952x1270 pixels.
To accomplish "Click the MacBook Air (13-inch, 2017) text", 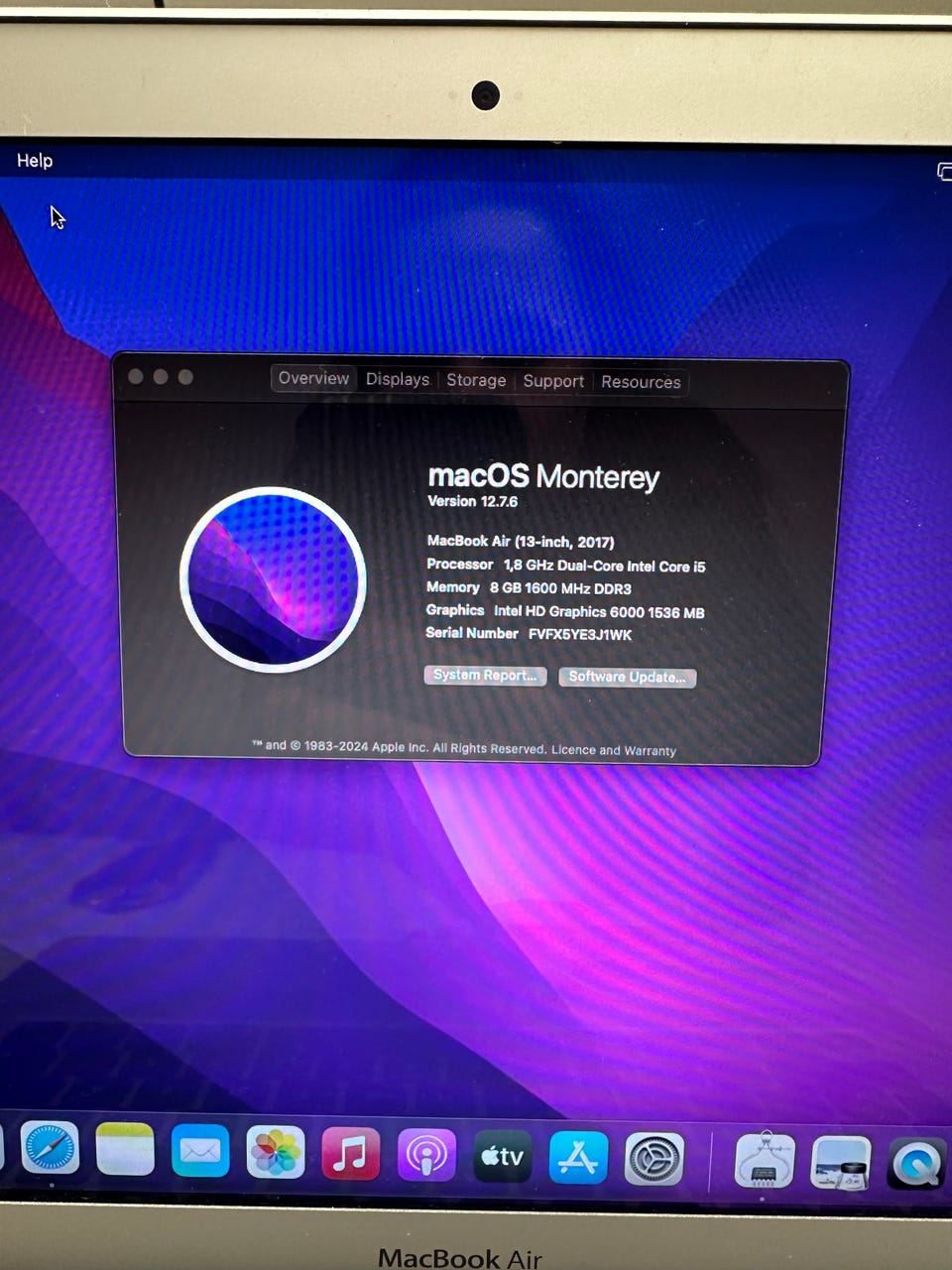I will (x=521, y=542).
